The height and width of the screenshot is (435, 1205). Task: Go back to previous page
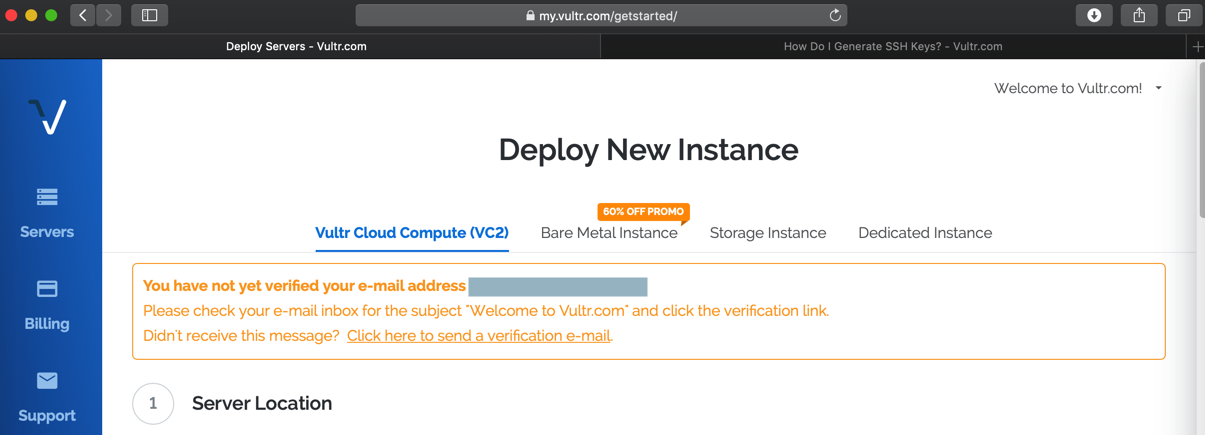coord(83,15)
